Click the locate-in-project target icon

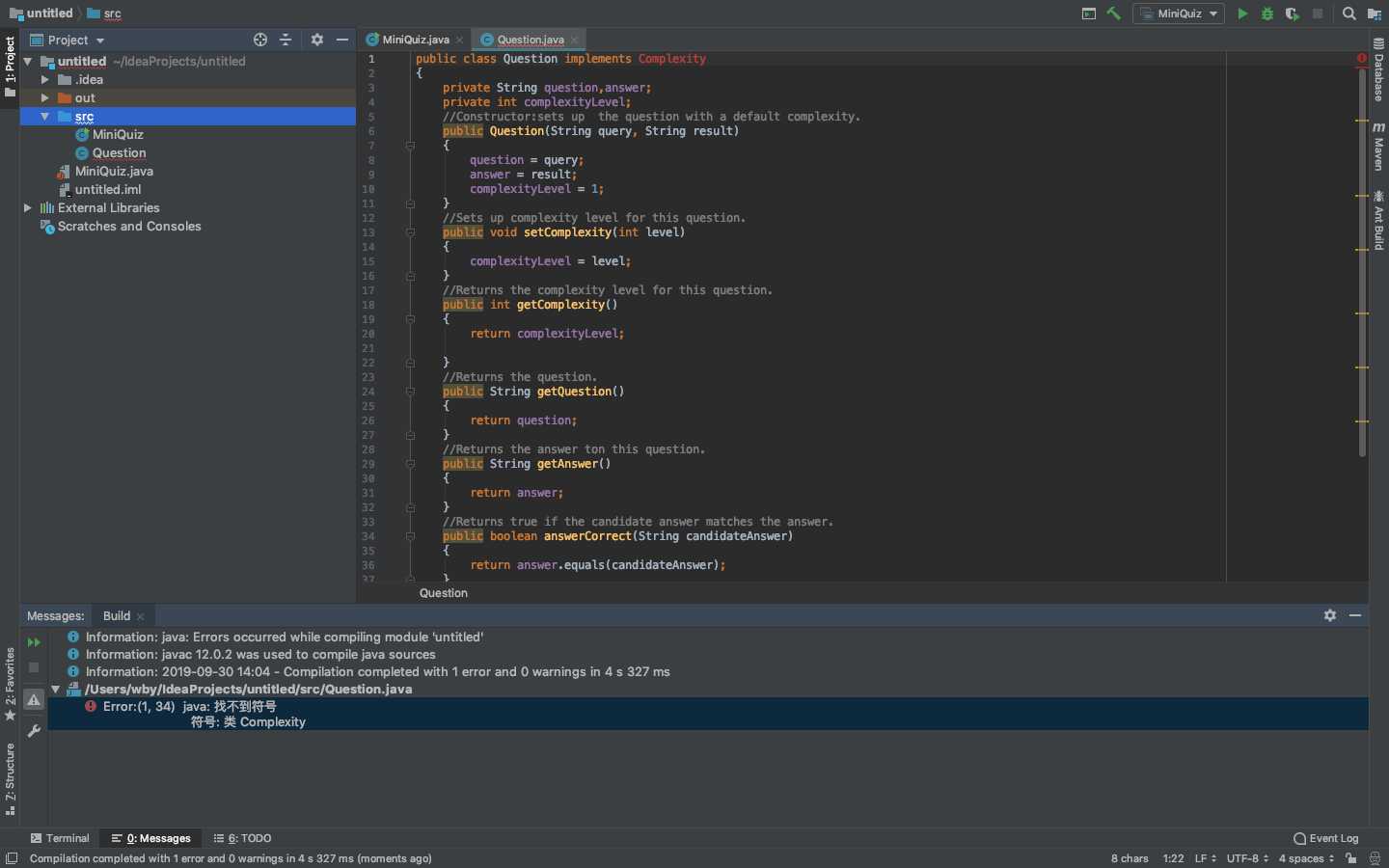point(260,40)
